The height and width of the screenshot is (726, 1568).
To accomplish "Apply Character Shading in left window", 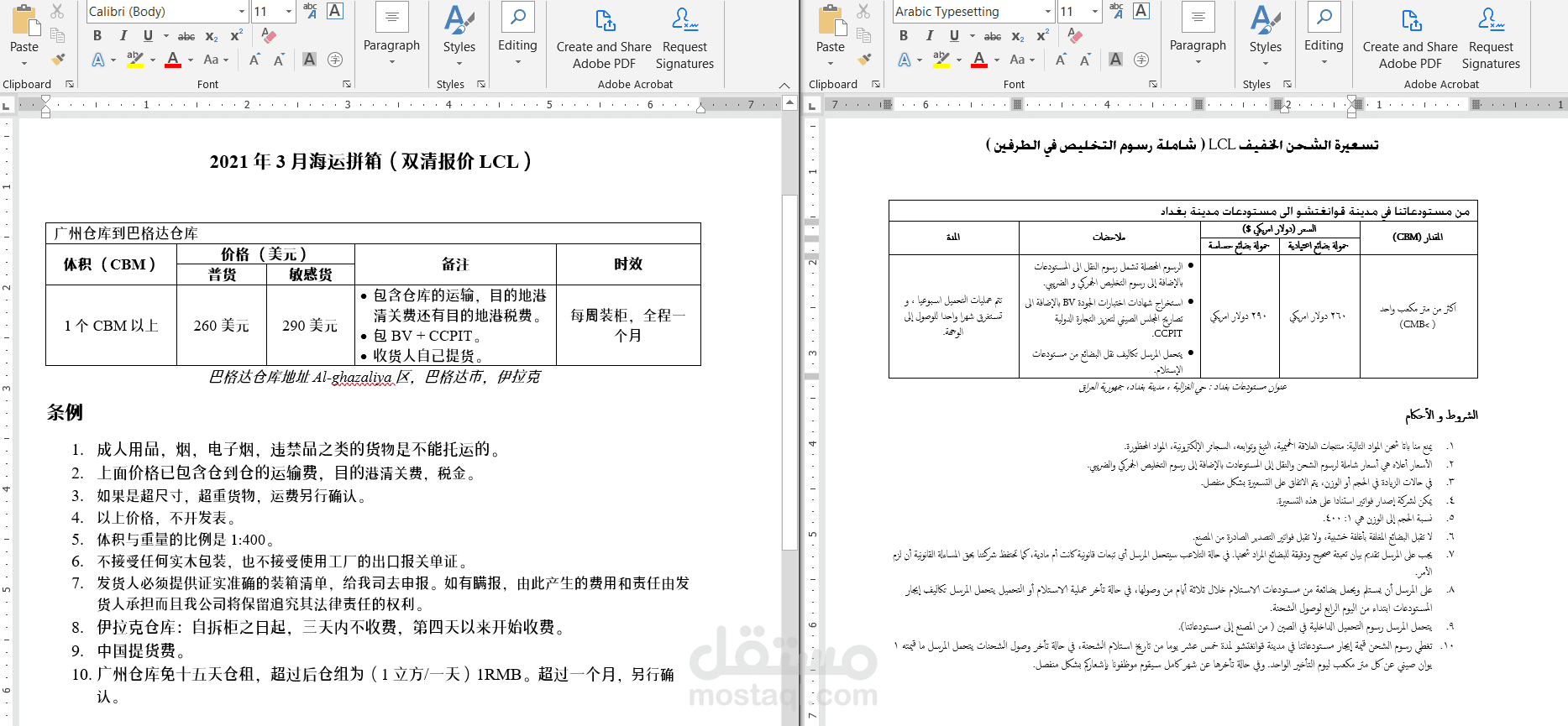I will [310, 60].
